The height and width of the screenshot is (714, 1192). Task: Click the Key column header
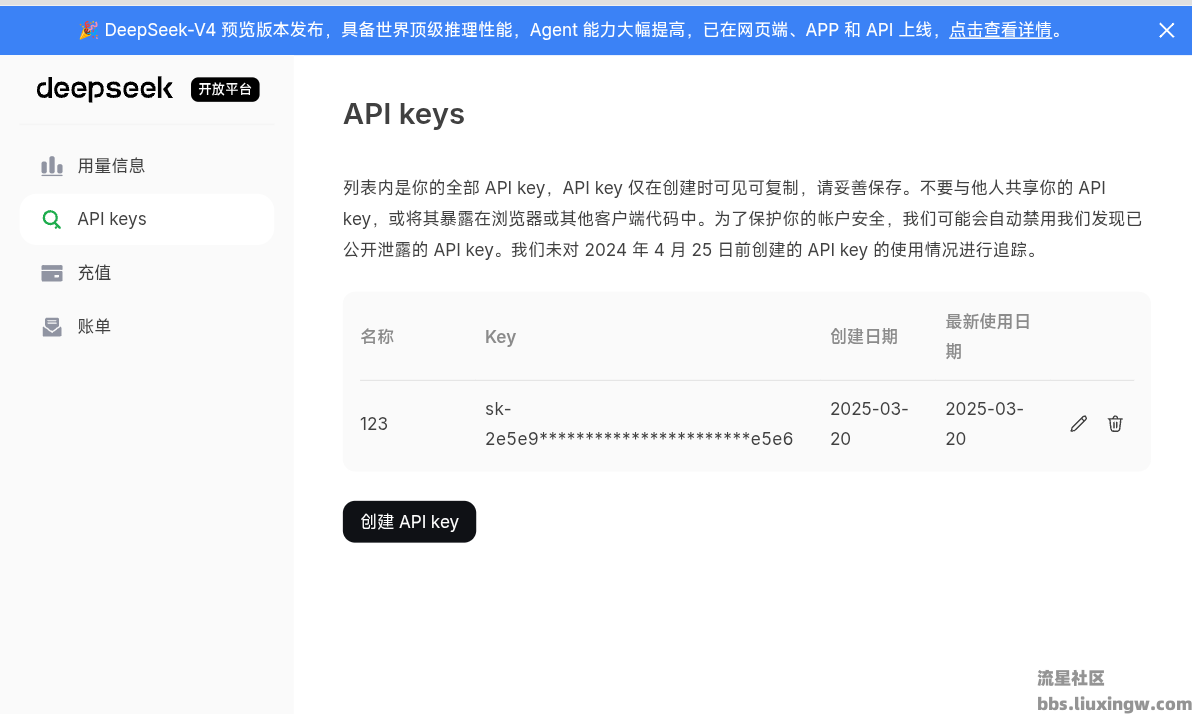[500, 337]
